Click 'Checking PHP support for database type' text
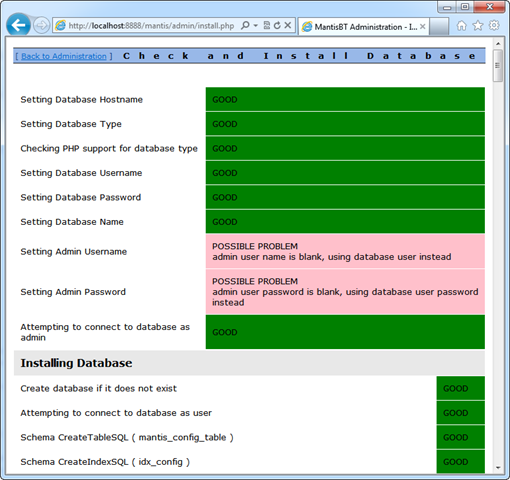This screenshot has width=510, height=480. coord(109,148)
